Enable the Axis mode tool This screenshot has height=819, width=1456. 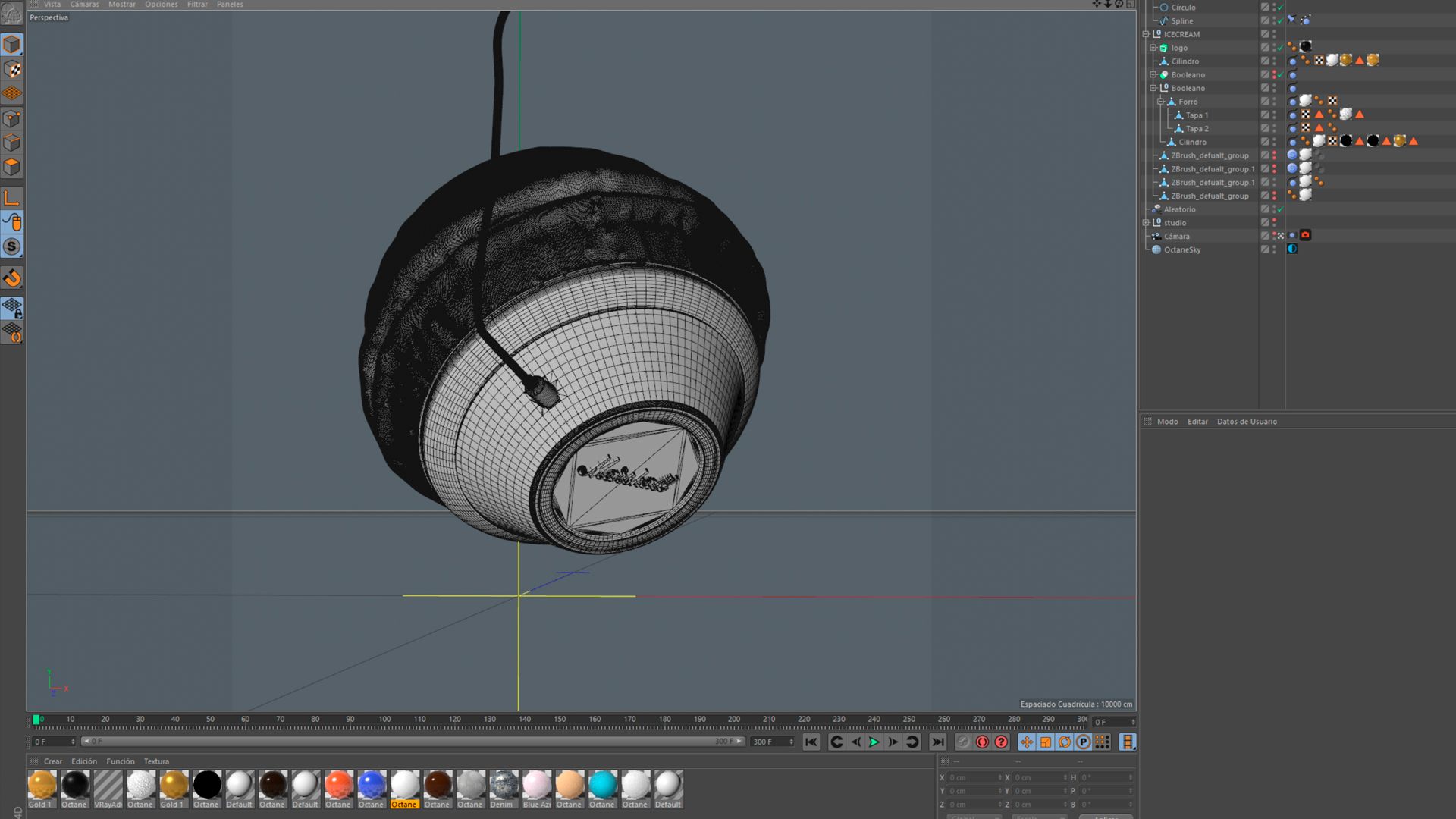pos(11,198)
